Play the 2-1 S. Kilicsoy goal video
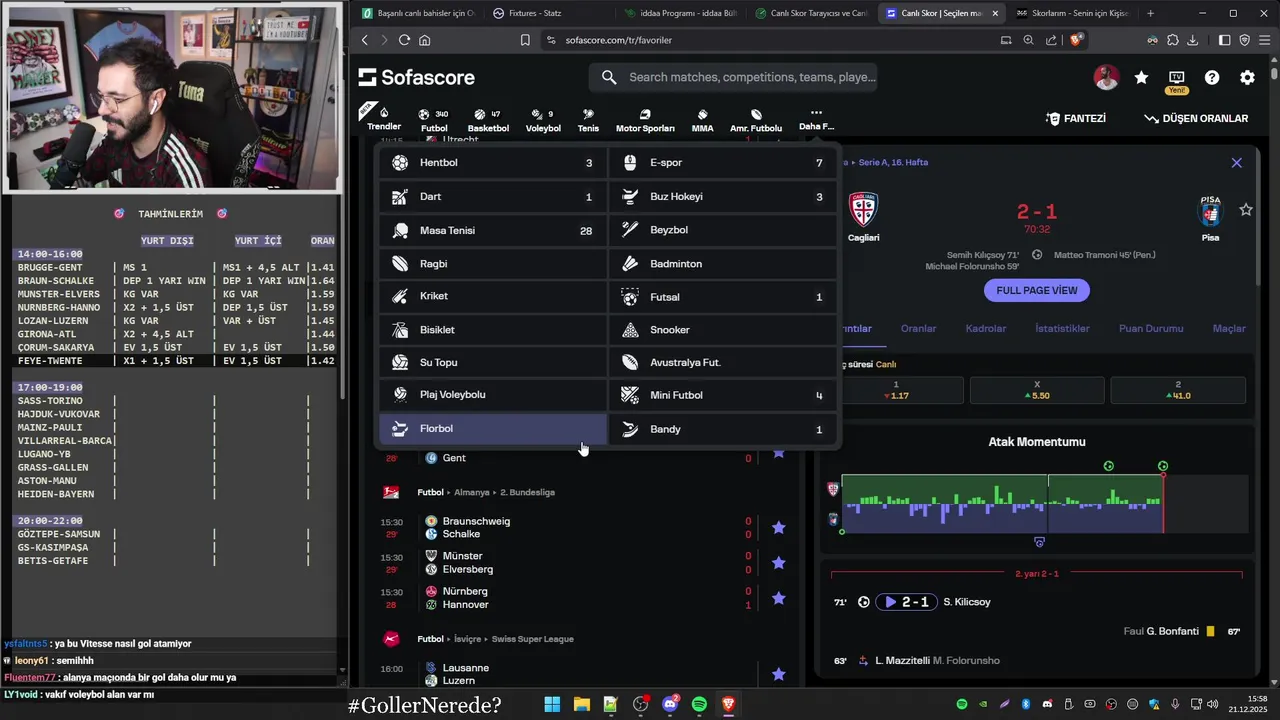The width and height of the screenshot is (1280, 720). 906,602
